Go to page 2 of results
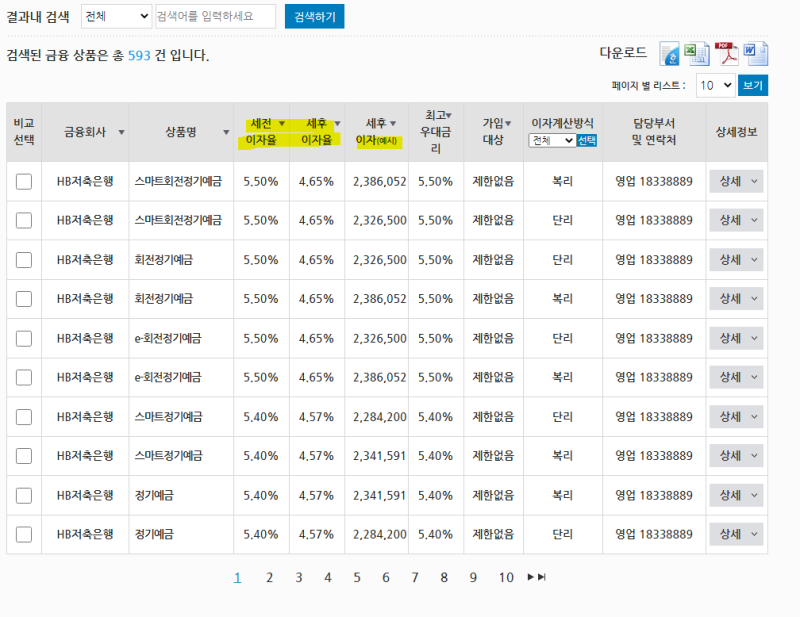800x617 pixels. [x=269, y=577]
